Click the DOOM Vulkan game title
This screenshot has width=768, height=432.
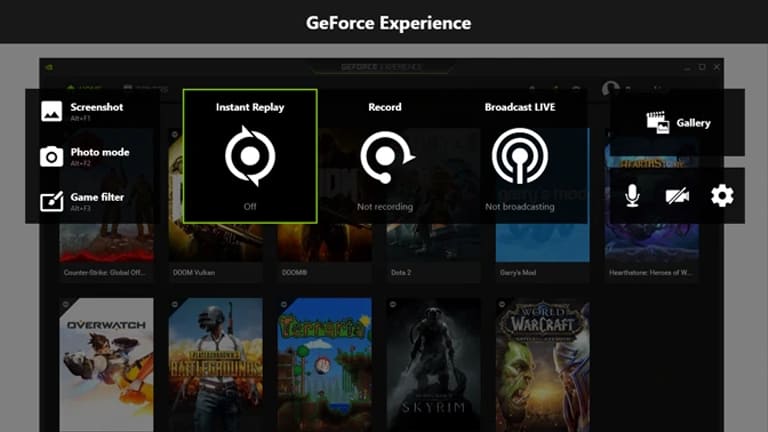[x=193, y=272]
